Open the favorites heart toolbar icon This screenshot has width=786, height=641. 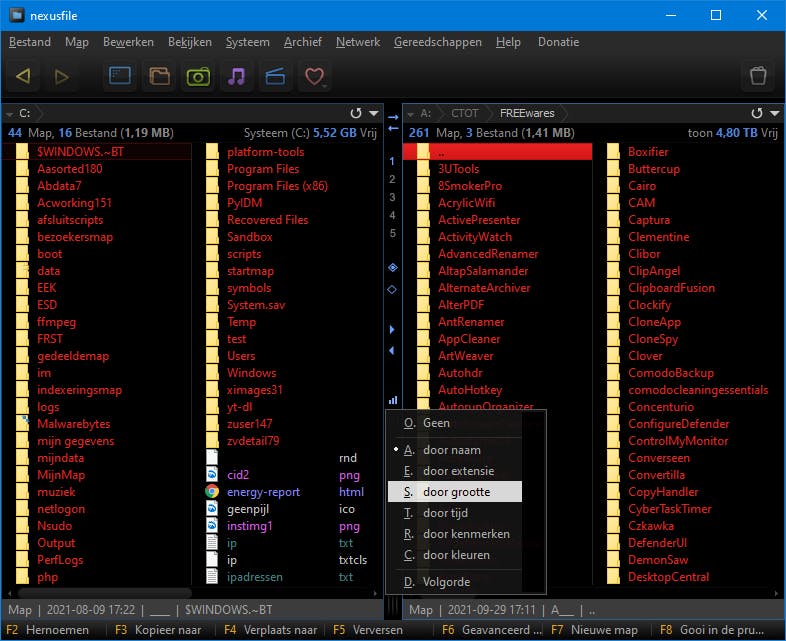pos(314,76)
